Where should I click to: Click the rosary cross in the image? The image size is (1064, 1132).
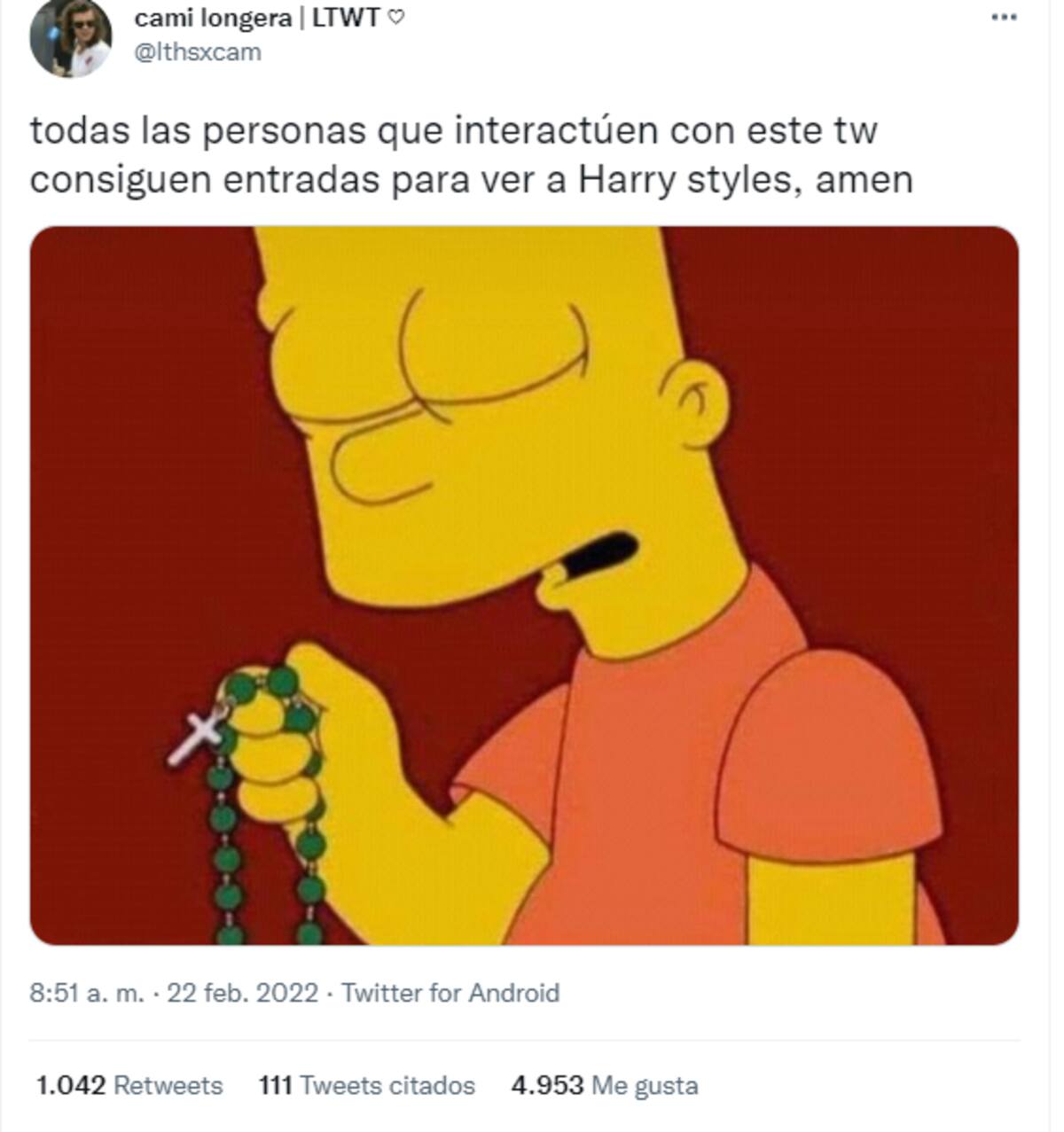tap(197, 735)
